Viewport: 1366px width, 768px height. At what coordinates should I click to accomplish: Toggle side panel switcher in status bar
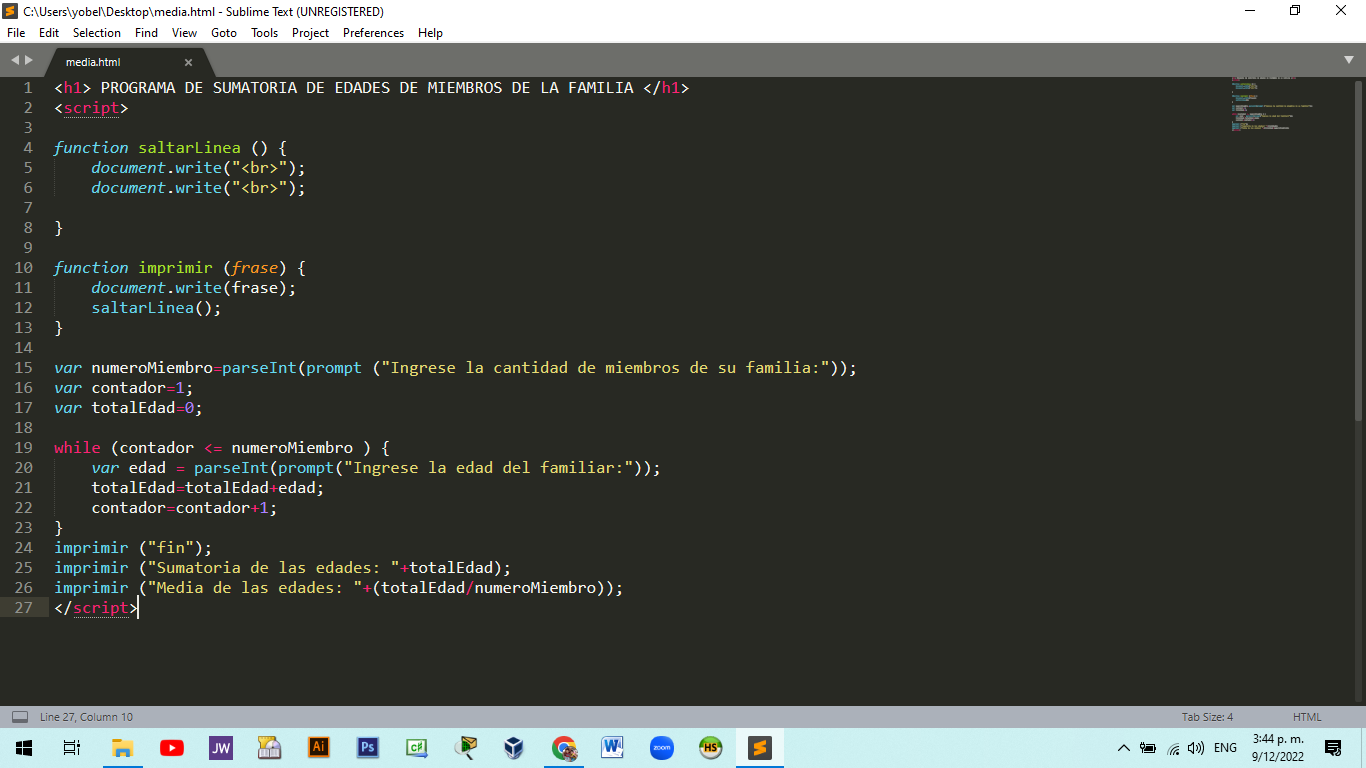pos(19,717)
